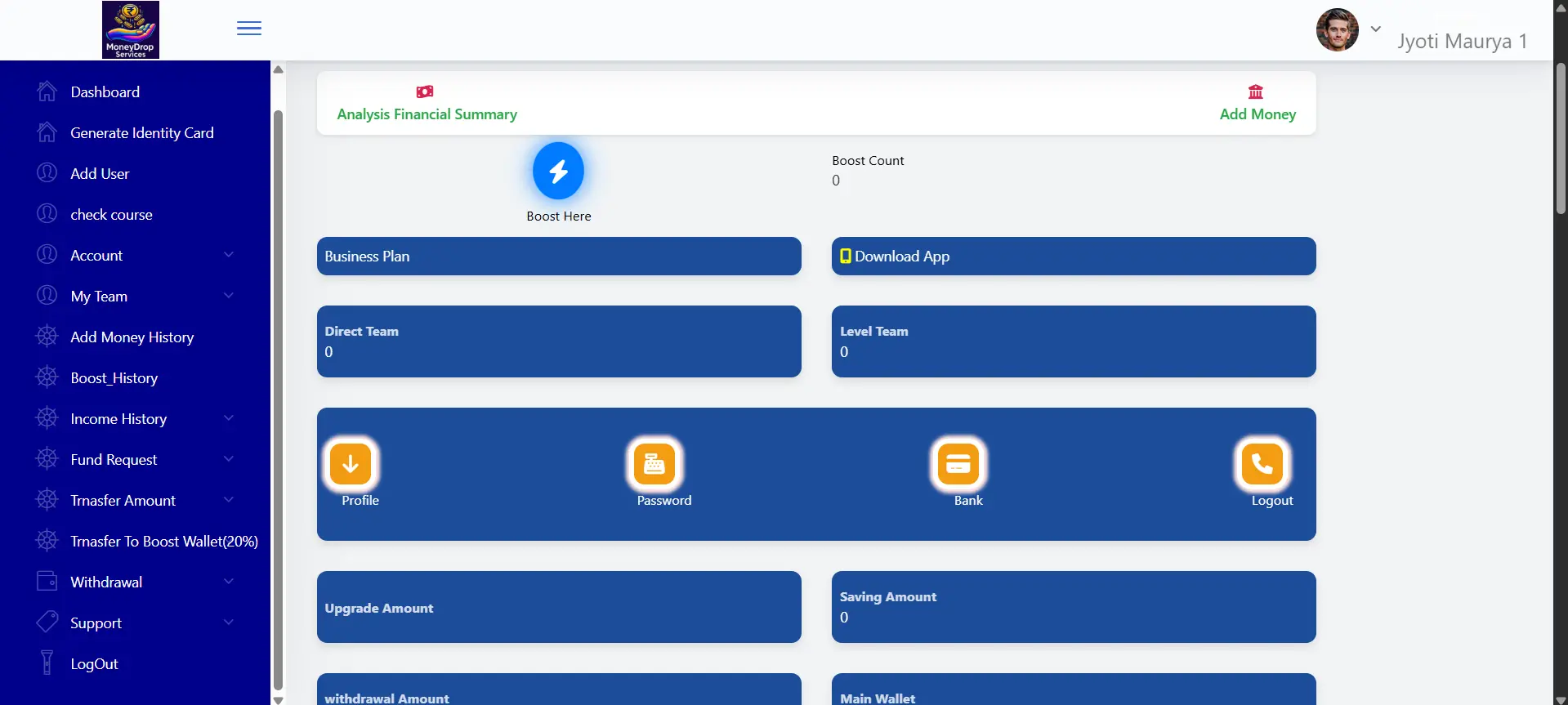Open the Add Money link

[x=1258, y=114]
